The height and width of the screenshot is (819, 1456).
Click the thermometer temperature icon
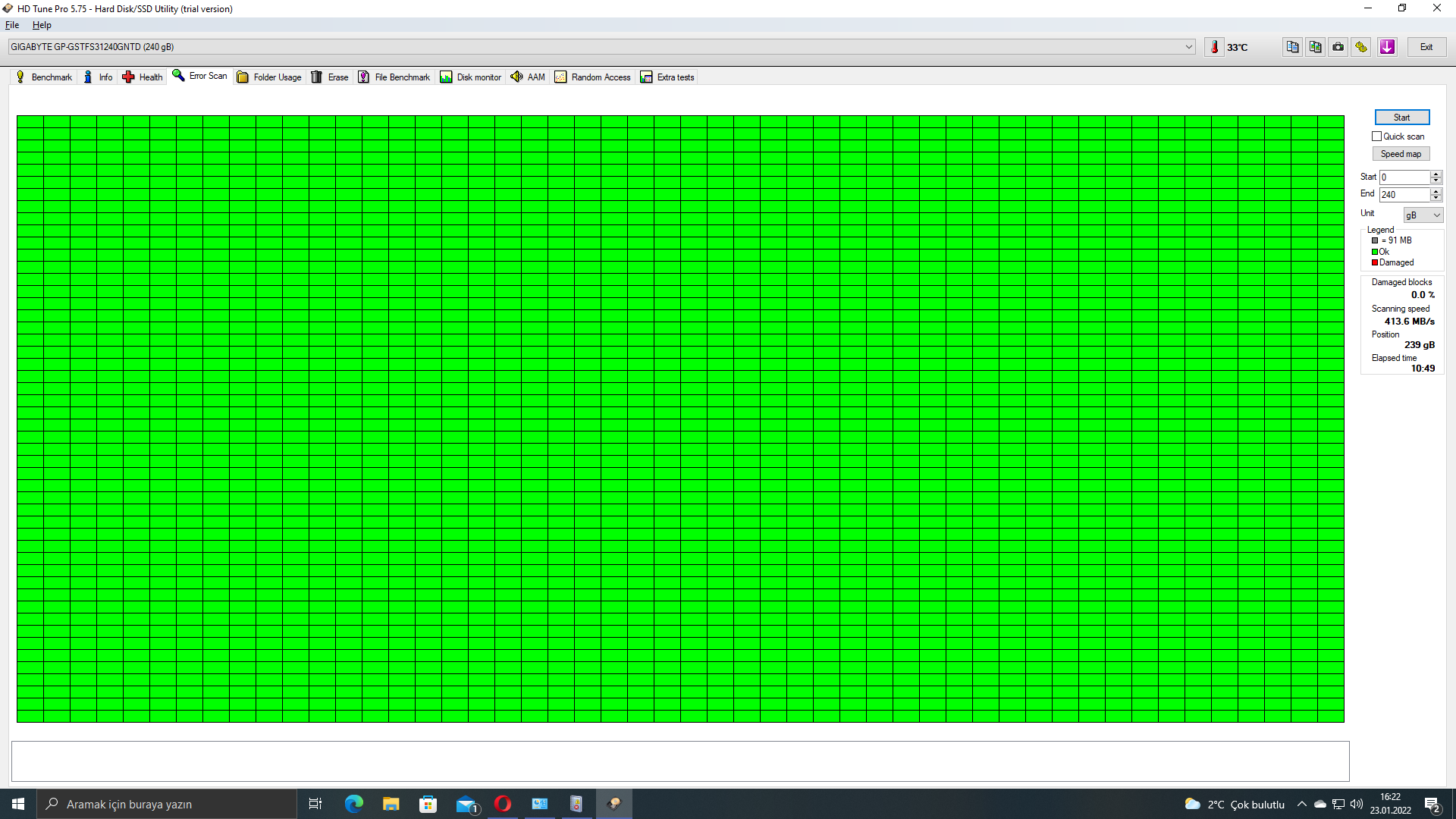1214,47
